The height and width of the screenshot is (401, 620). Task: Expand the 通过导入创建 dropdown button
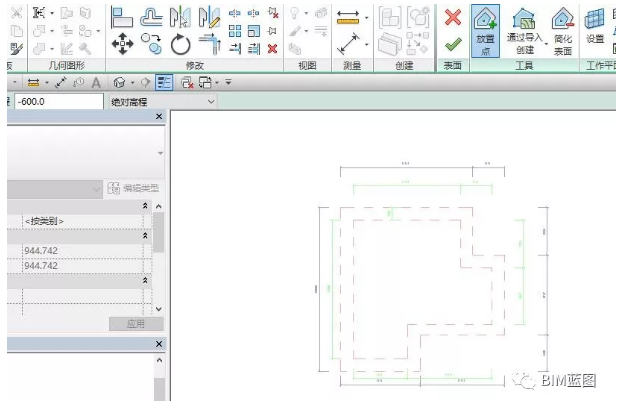pos(546,44)
